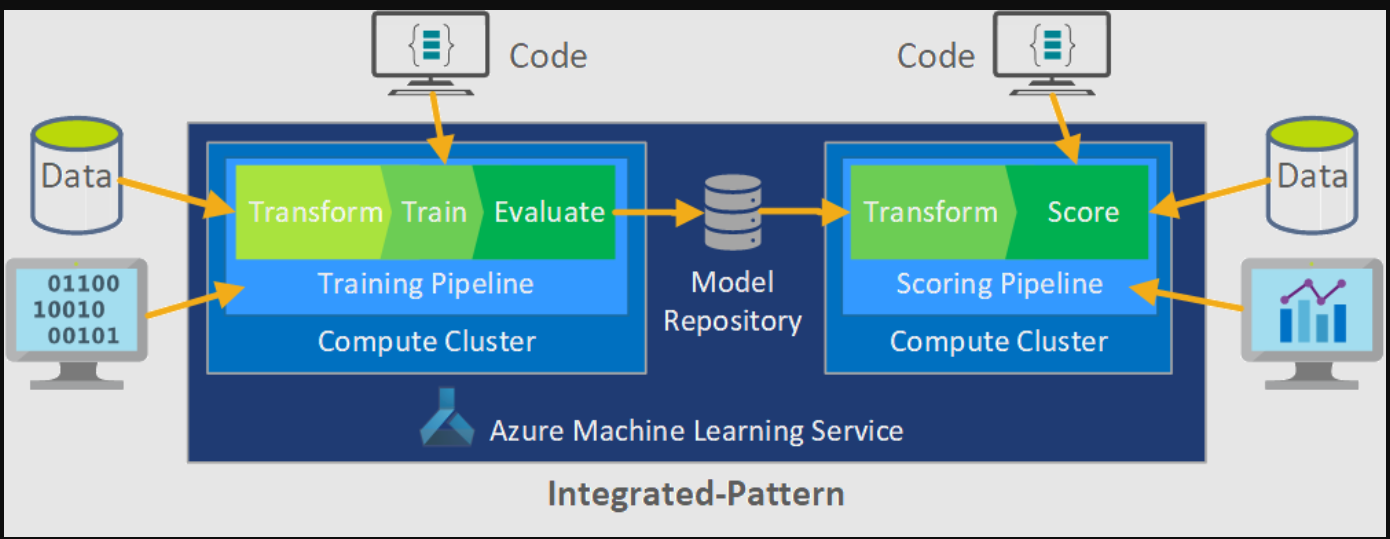Click the Transform step in Training Pipeline
The width and height of the screenshot is (1390, 539).
pos(312,212)
